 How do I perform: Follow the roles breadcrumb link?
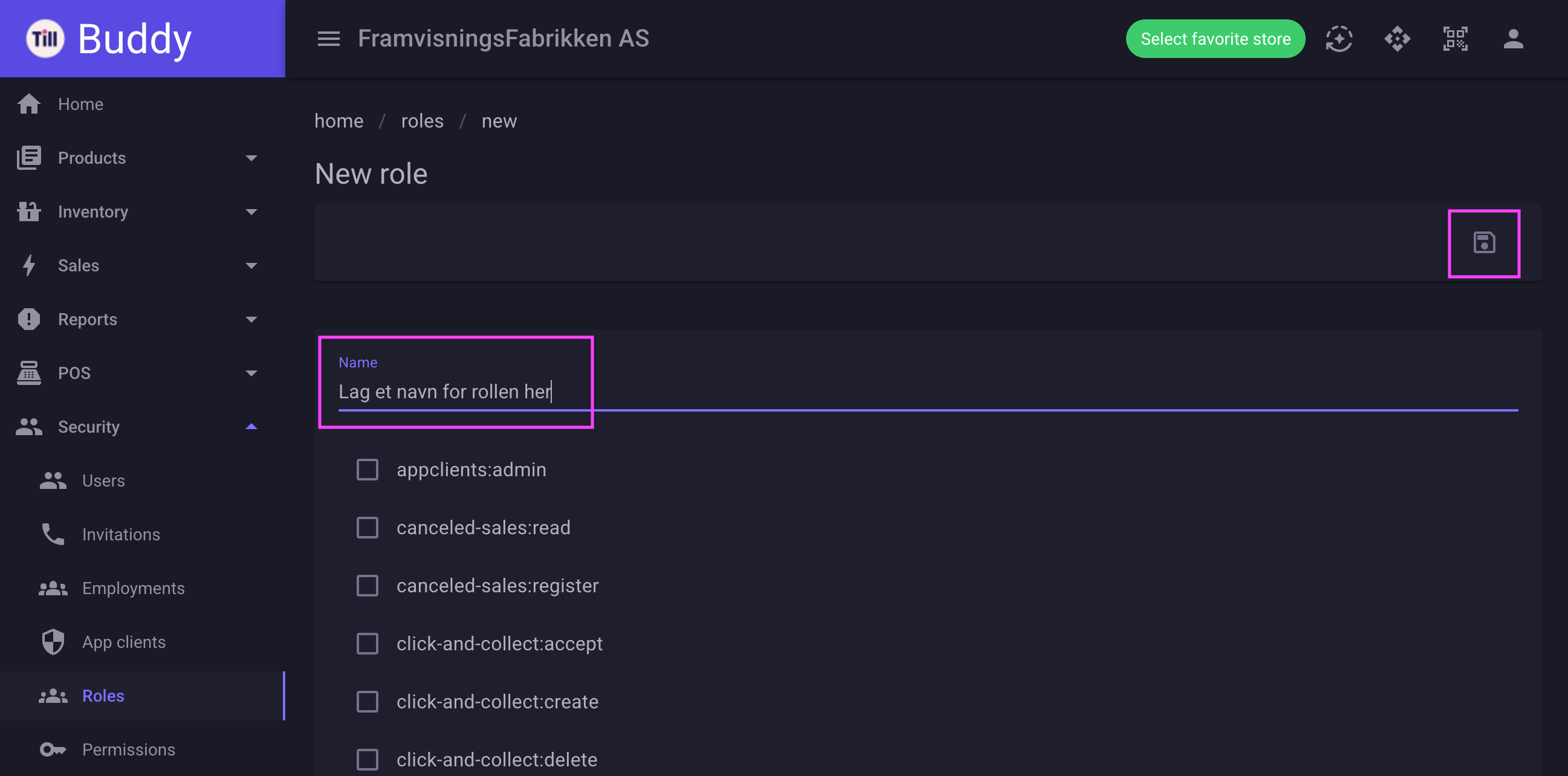point(422,120)
